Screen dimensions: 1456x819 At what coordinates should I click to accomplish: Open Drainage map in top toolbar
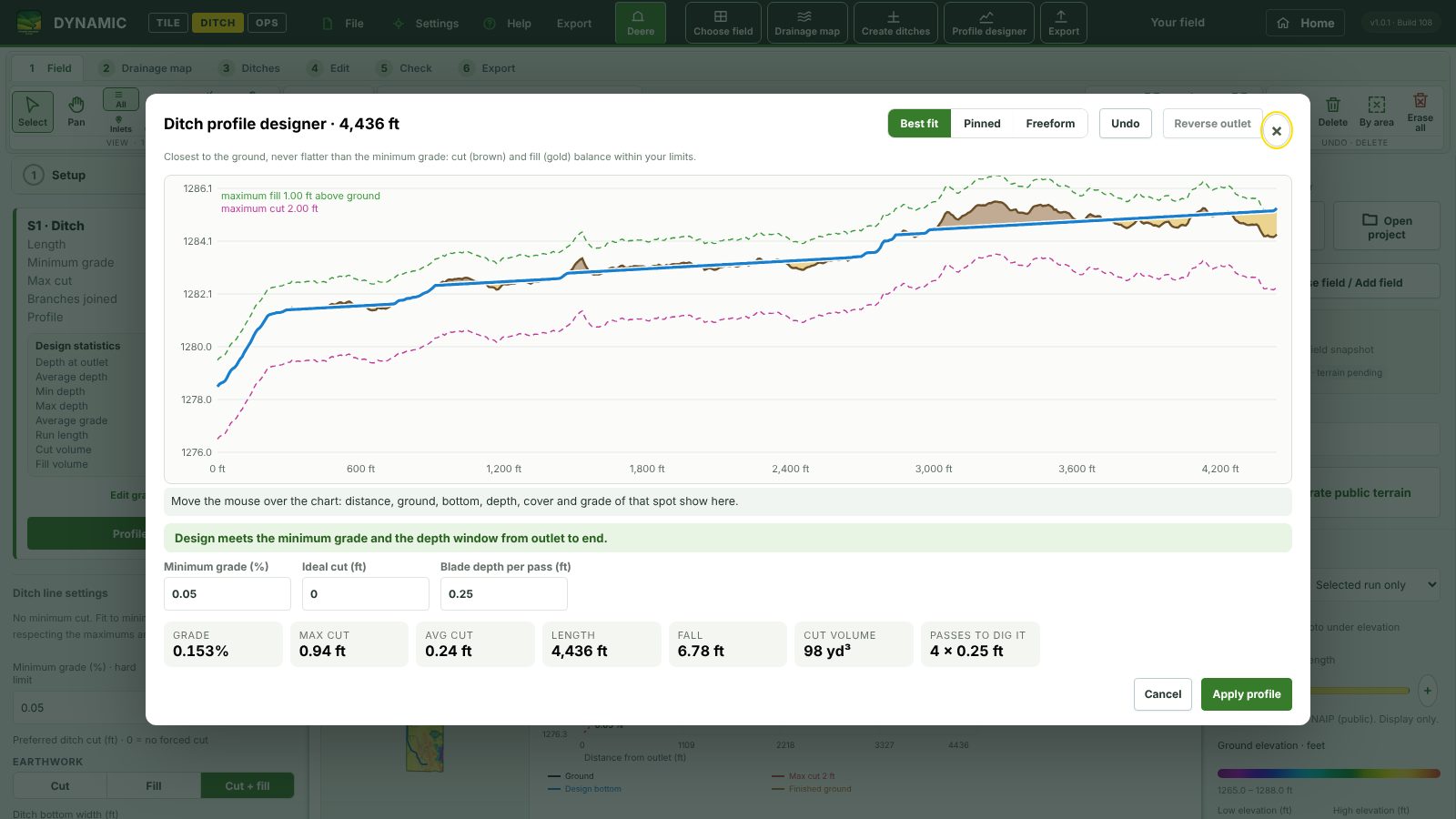[x=807, y=23]
